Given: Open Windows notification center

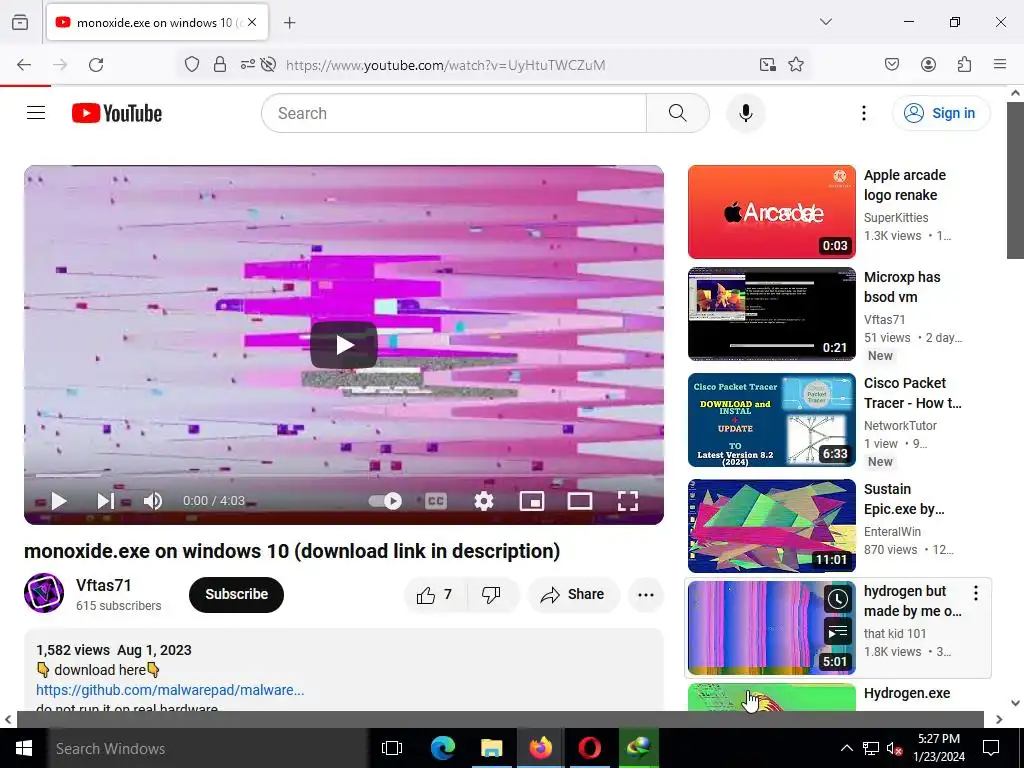Looking at the screenshot, I should [991, 748].
